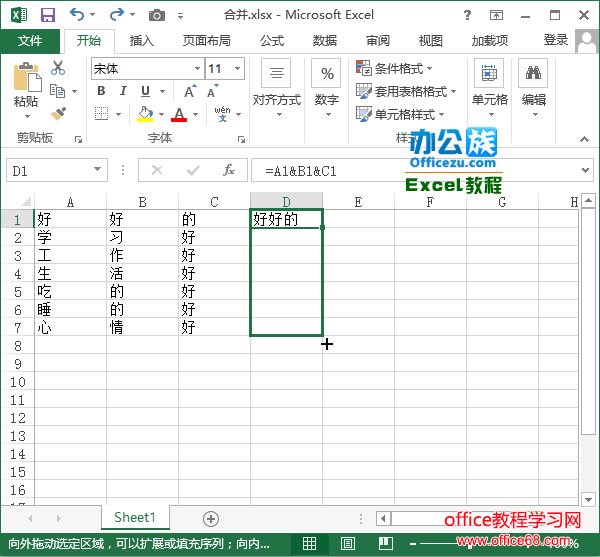This screenshot has height=557, width=600.
Task: Switch to the 公式 Formulas tab
Action: (x=272, y=41)
